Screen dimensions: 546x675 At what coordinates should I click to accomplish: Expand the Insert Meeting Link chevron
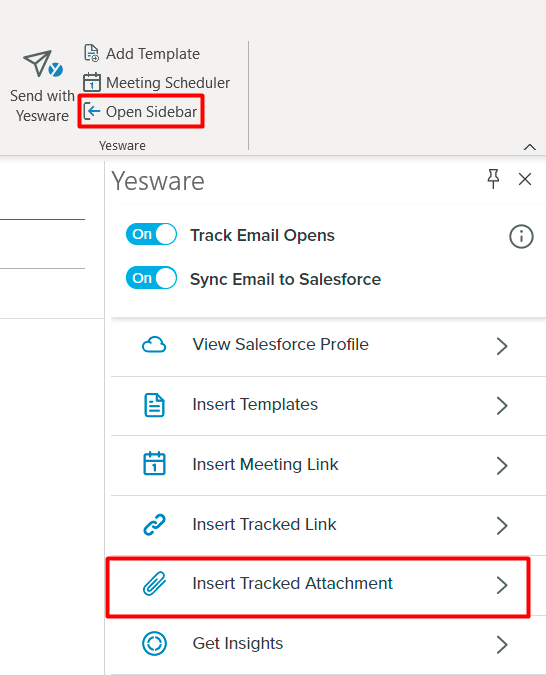tap(502, 465)
